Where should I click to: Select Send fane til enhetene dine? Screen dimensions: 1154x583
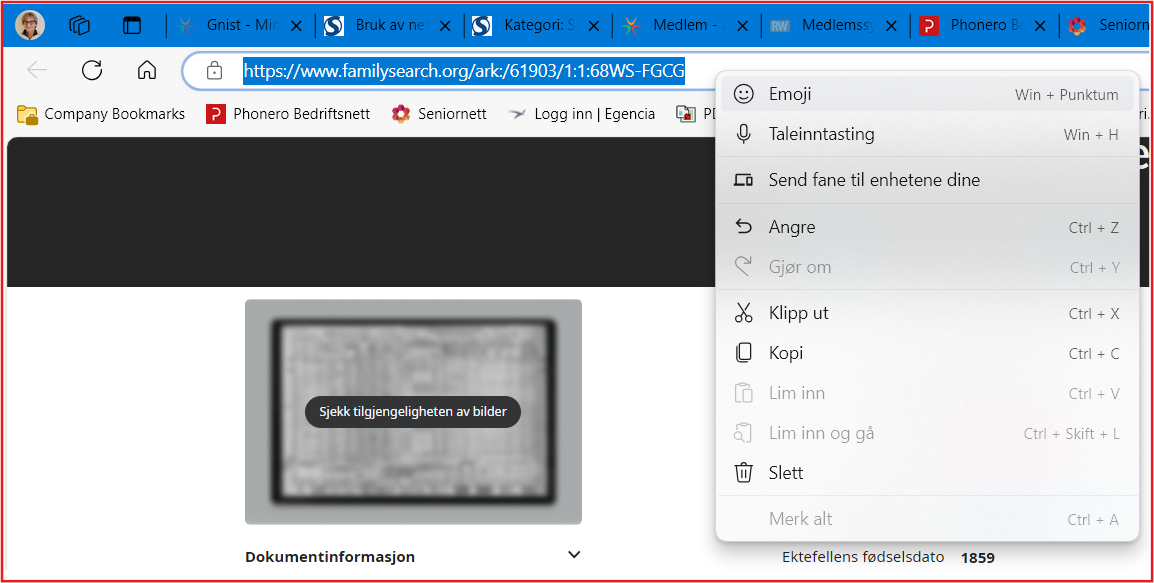click(873, 180)
